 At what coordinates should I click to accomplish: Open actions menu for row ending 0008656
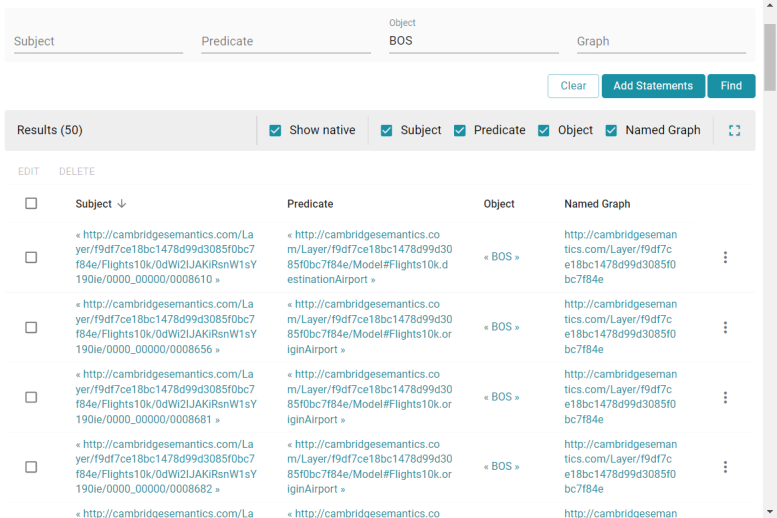[x=725, y=327]
